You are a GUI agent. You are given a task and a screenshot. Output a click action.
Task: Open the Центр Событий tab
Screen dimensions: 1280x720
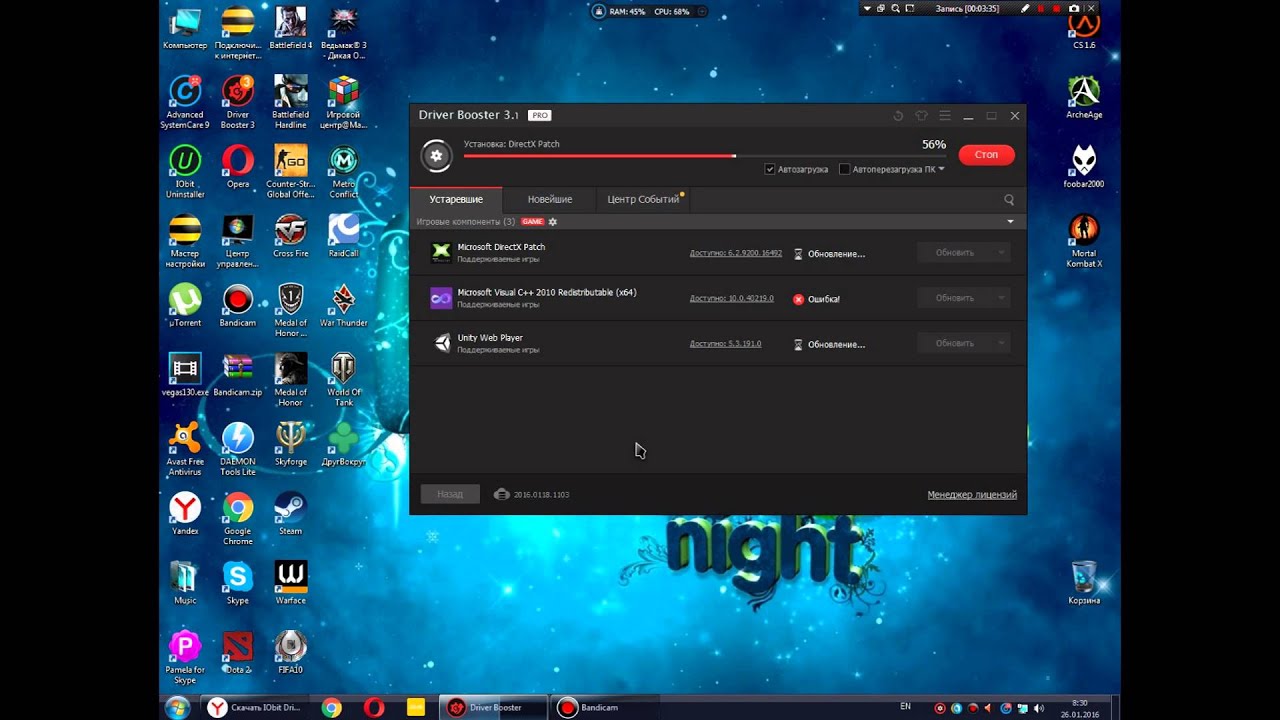click(643, 199)
